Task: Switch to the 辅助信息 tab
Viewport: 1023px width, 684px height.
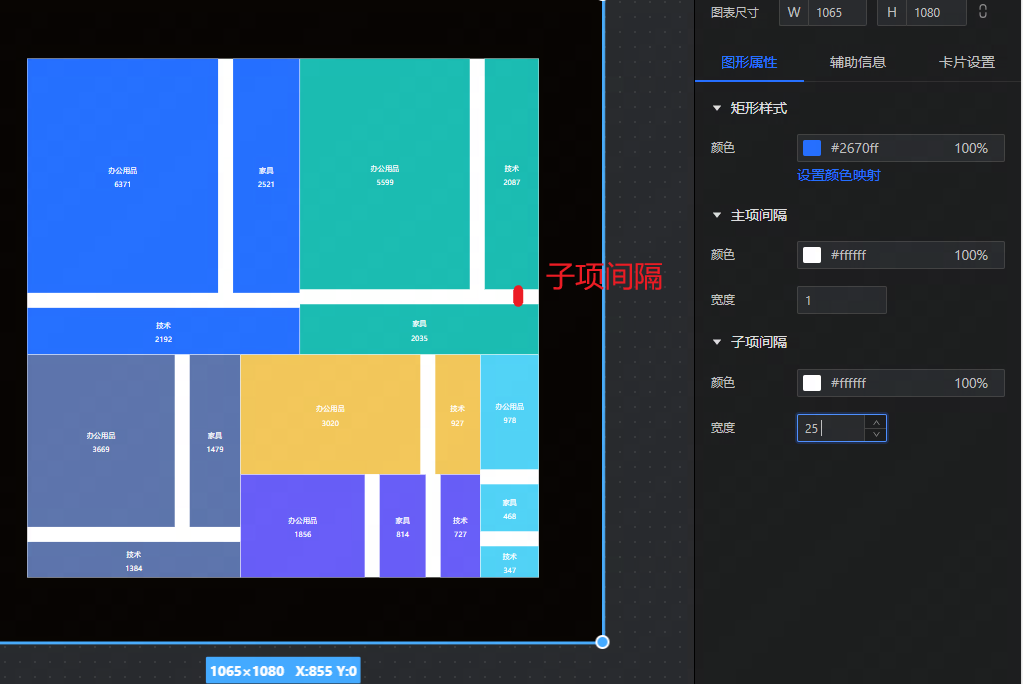Action: (x=857, y=62)
